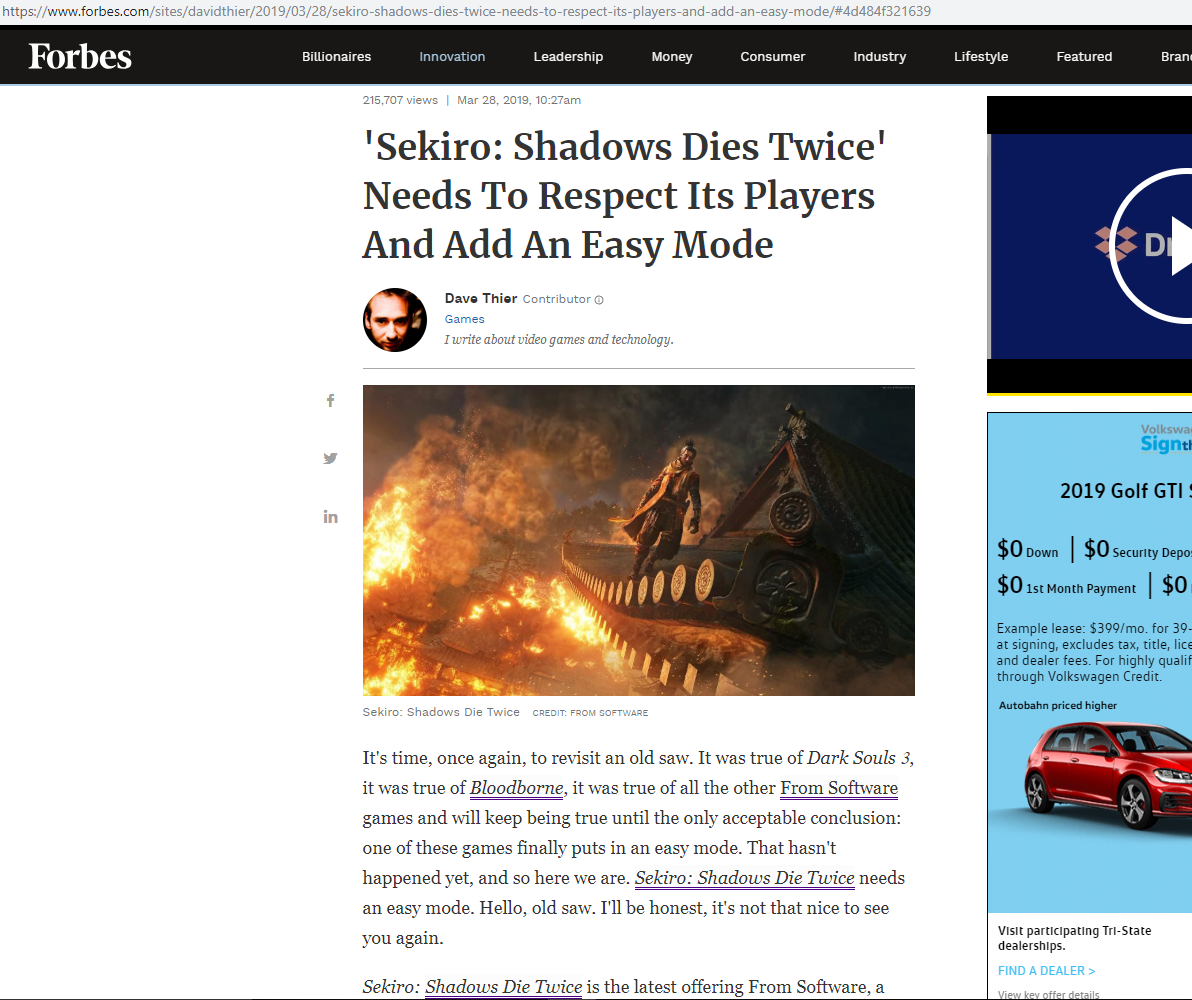Click 'Sekiro: Shadows Die Twice' image caption
1192x1000 pixels.
[x=441, y=713]
